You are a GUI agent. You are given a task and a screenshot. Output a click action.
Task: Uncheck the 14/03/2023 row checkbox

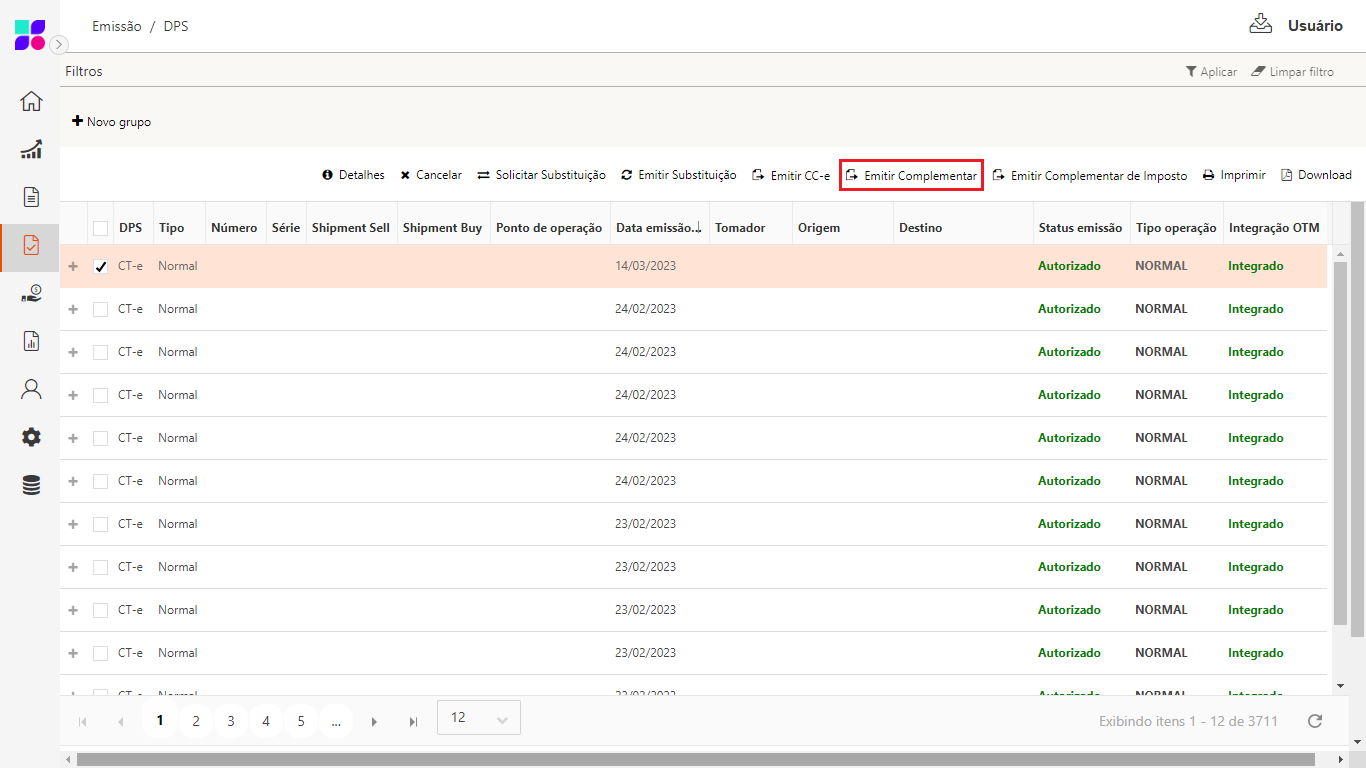[x=100, y=267]
